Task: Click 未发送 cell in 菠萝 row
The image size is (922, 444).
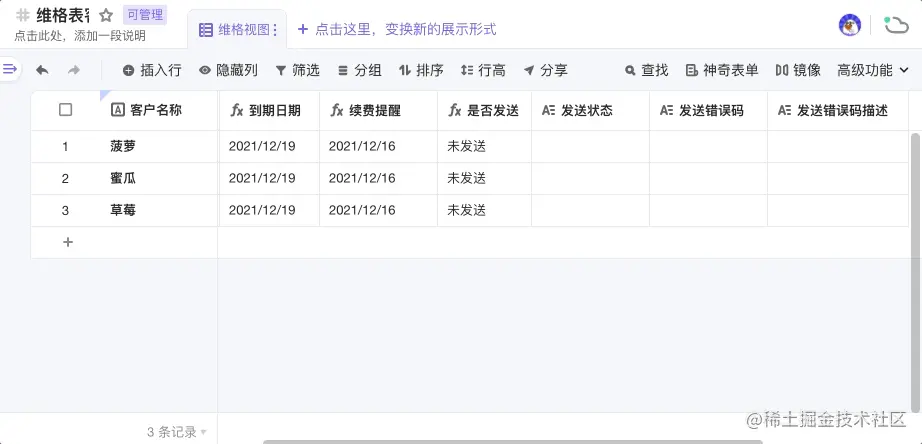Action: click(x=485, y=146)
